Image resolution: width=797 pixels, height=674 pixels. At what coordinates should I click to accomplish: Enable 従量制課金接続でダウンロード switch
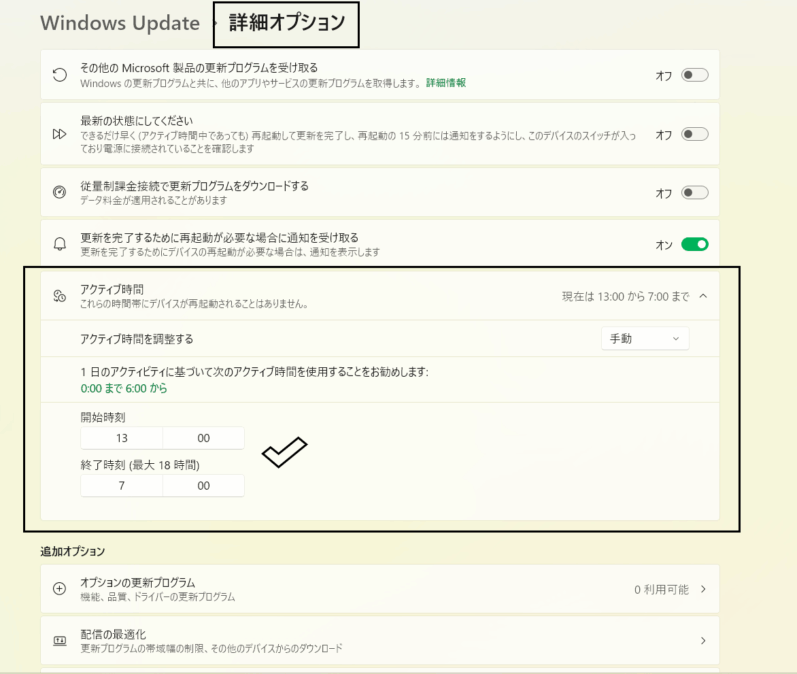tap(695, 193)
